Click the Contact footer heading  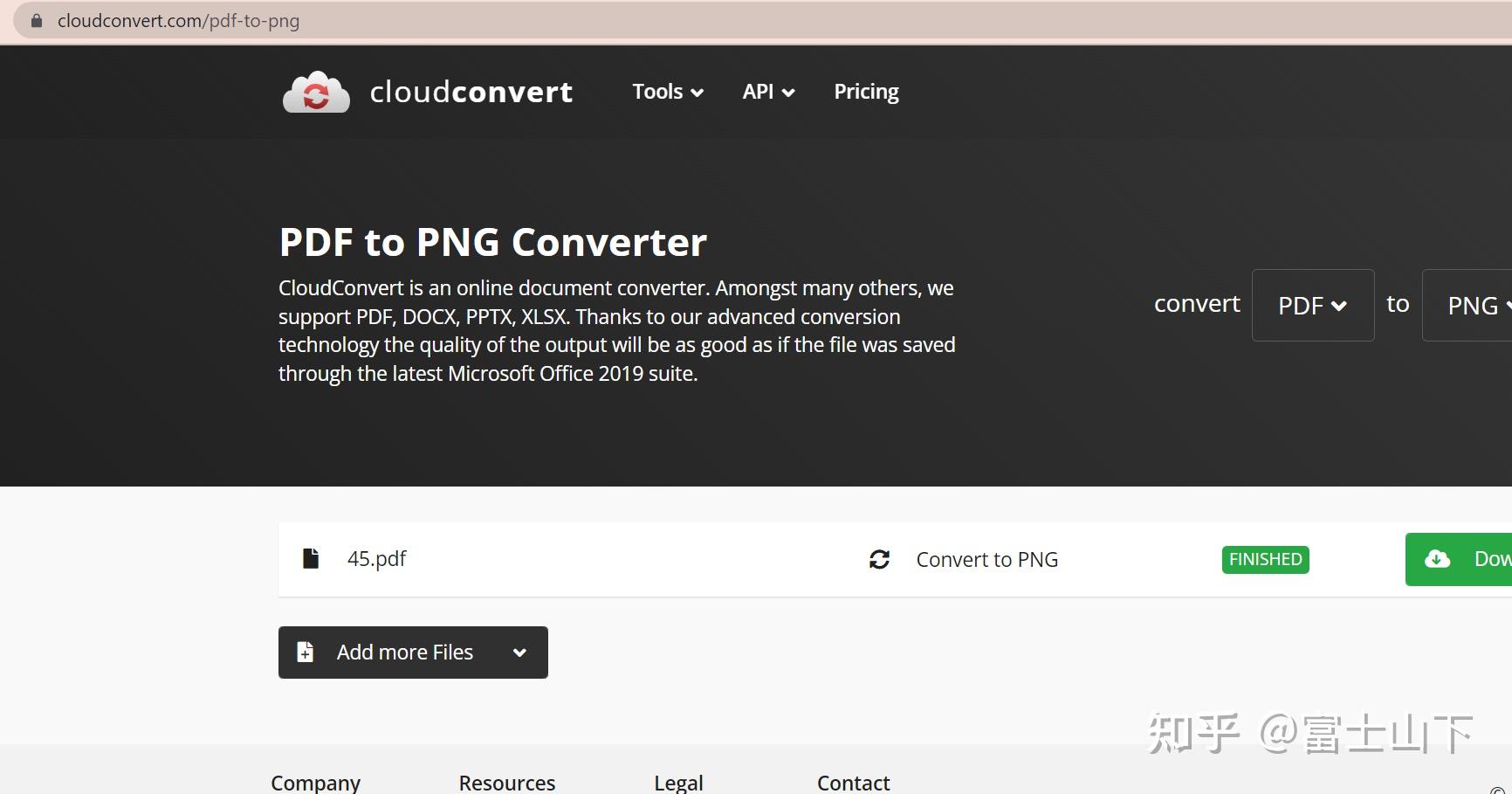[854, 783]
